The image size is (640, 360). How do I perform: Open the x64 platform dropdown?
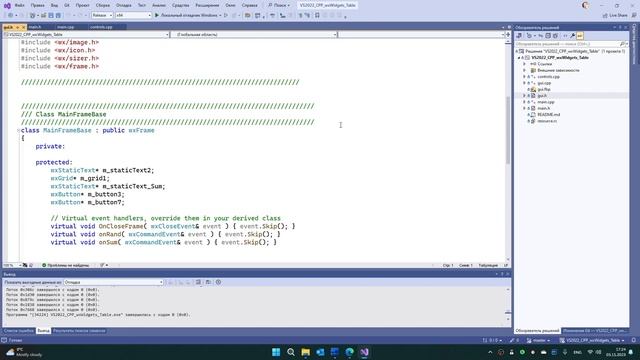[133, 15]
